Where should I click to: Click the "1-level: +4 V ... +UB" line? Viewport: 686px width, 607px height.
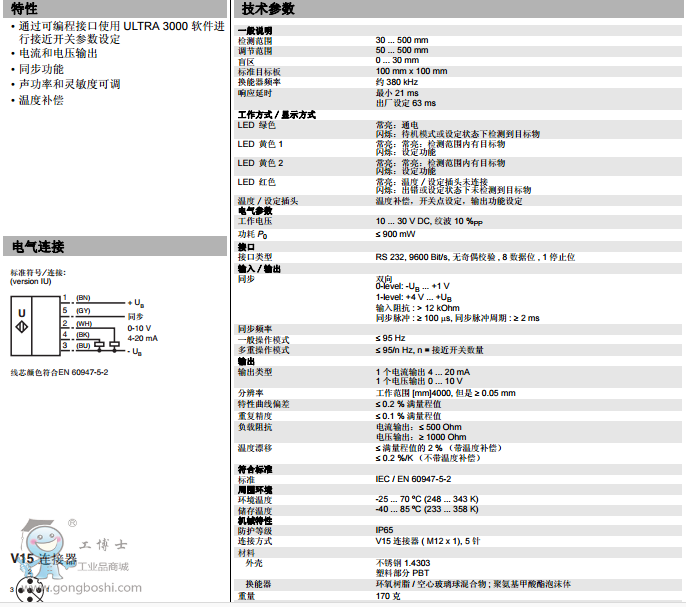(413, 297)
